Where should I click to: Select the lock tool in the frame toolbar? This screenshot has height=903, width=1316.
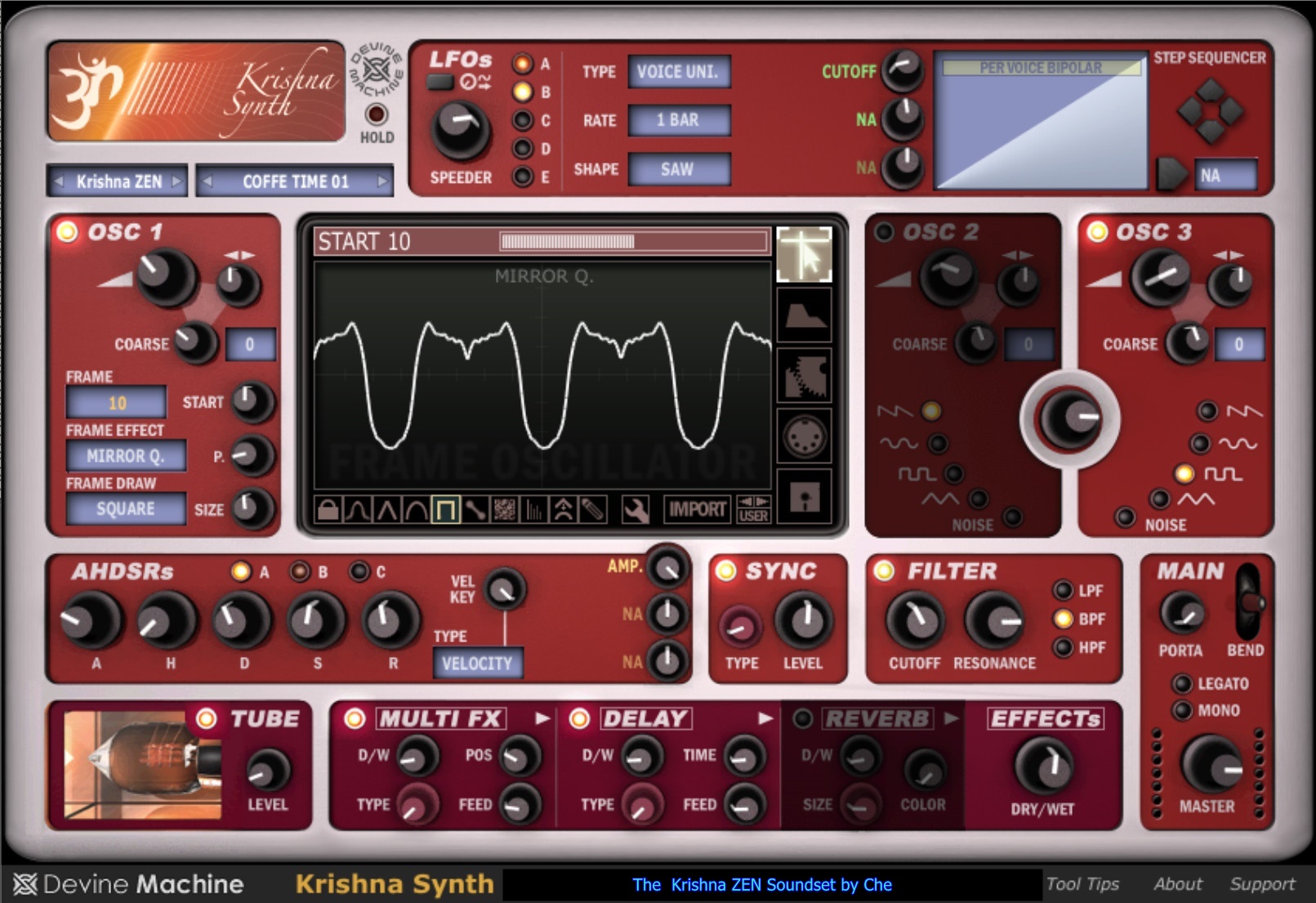[x=328, y=510]
